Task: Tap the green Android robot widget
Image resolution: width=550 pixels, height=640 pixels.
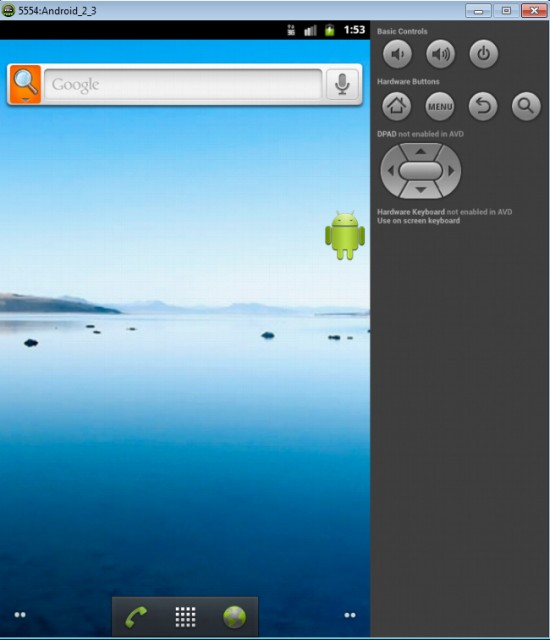Action: click(345, 235)
